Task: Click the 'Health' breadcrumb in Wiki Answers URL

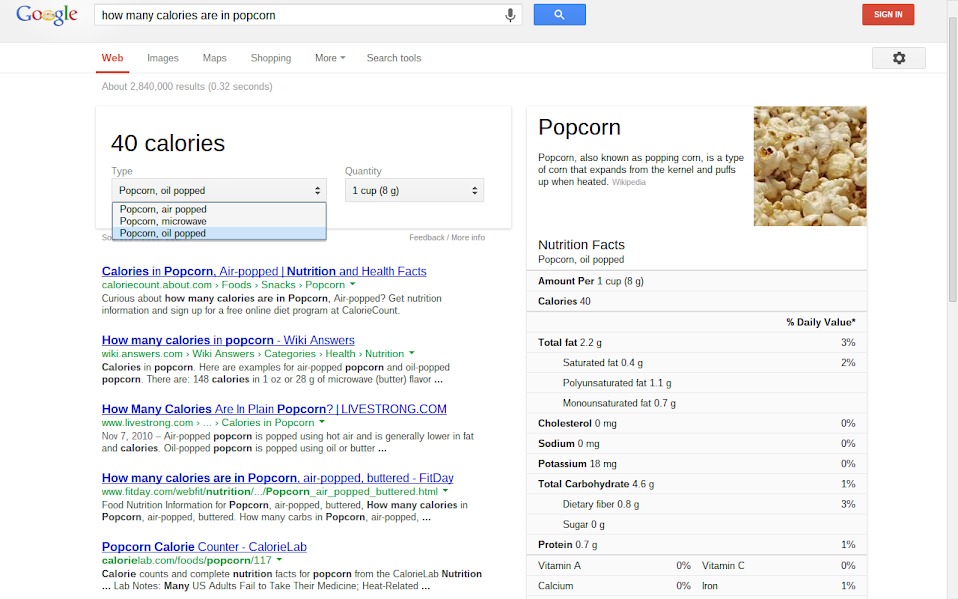Action: point(340,353)
